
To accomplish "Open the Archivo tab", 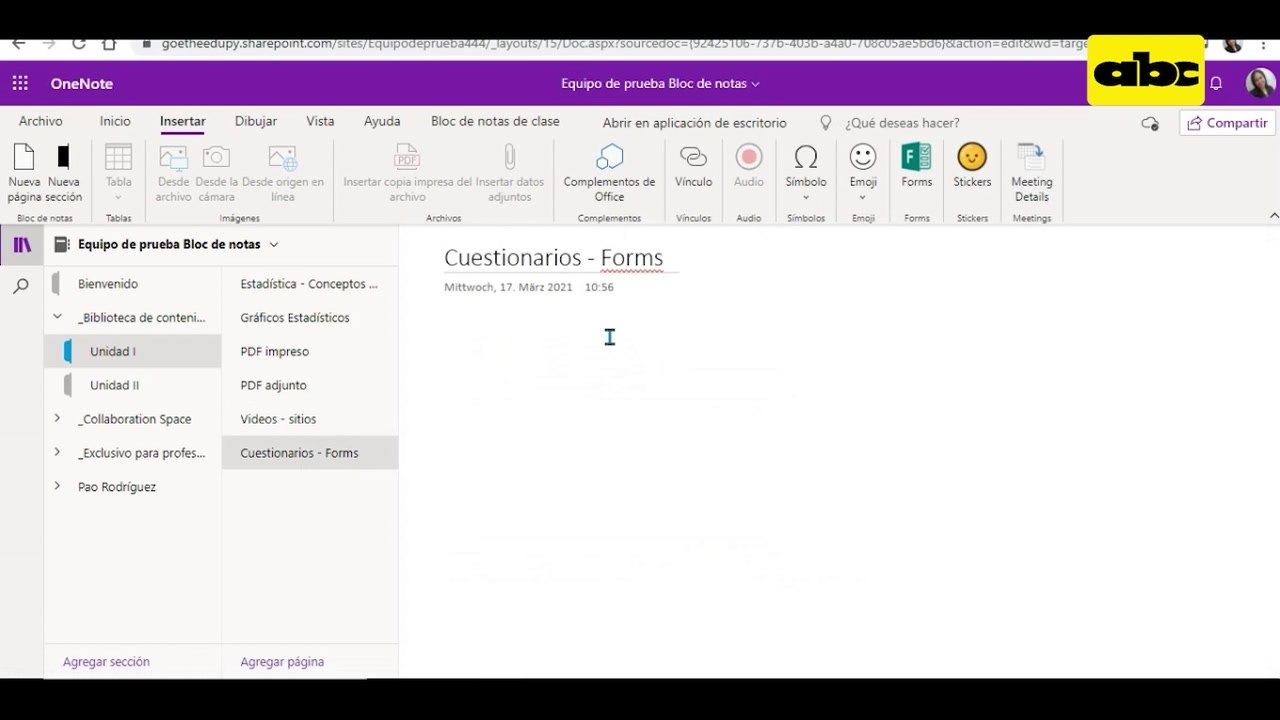I will 41,121.
